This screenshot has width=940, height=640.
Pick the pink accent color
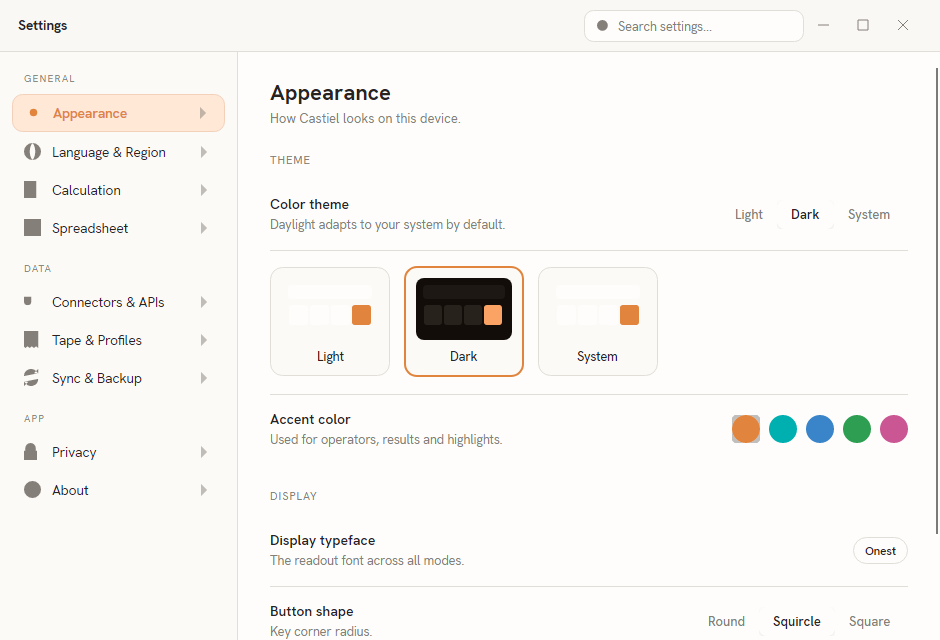894,429
